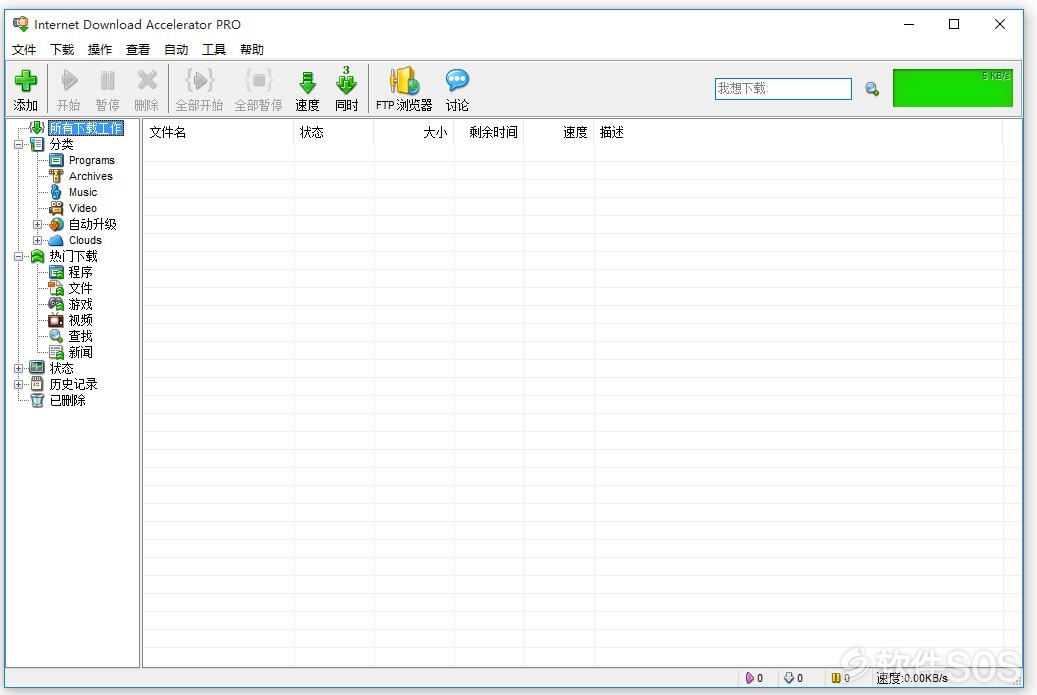
Task: Sort by the 大小 column header
Action: click(x=414, y=132)
